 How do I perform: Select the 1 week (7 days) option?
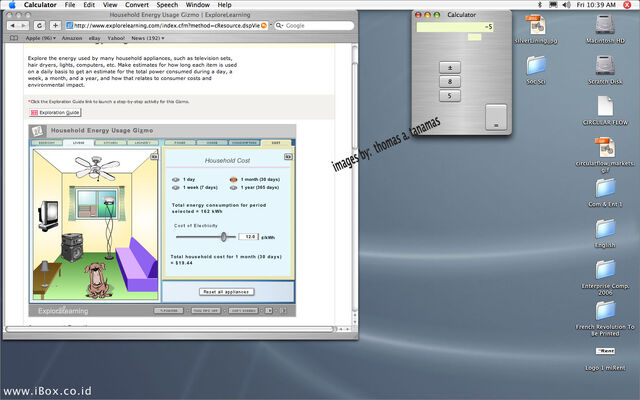(176, 188)
